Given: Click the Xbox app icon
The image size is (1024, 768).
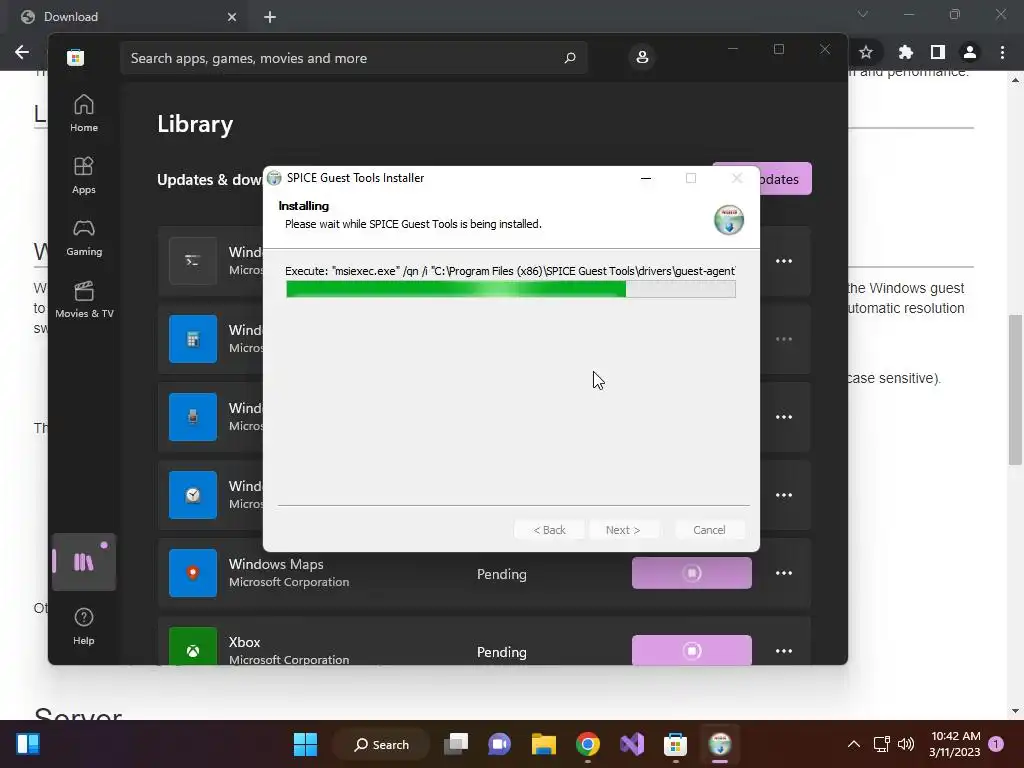Looking at the screenshot, I should [x=193, y=647].
